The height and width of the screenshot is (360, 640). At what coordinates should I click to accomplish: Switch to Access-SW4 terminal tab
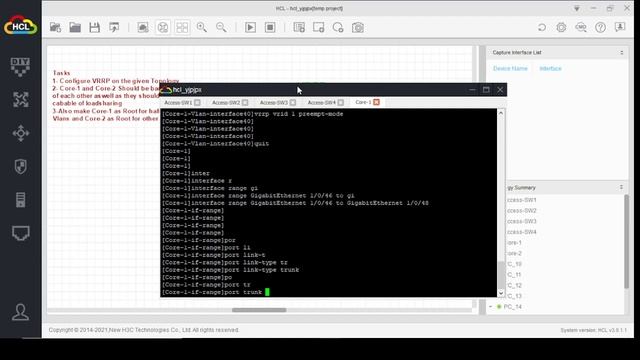(322, 102)
